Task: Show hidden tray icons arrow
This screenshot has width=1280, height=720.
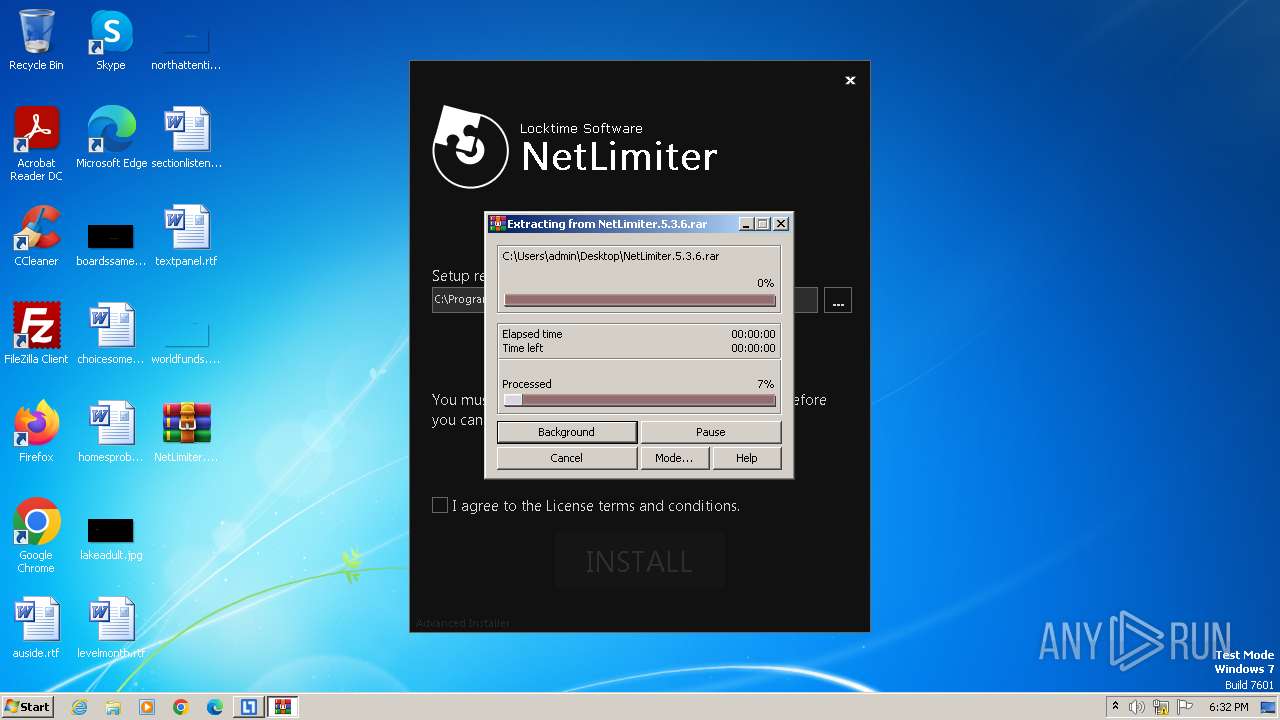Action: click(x=1115, y=707)
